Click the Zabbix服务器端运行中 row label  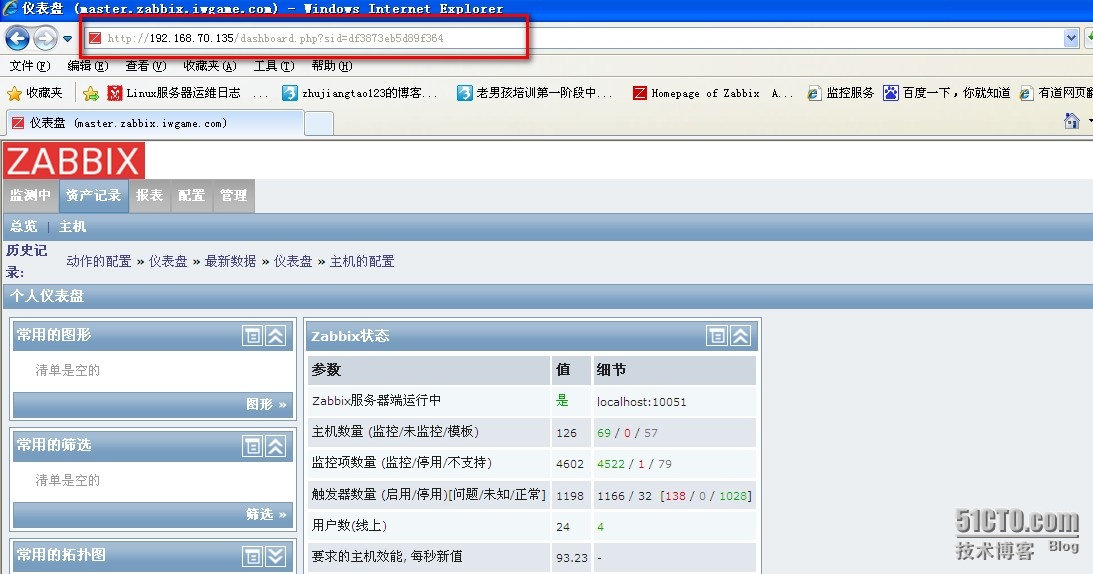point(376,401)
